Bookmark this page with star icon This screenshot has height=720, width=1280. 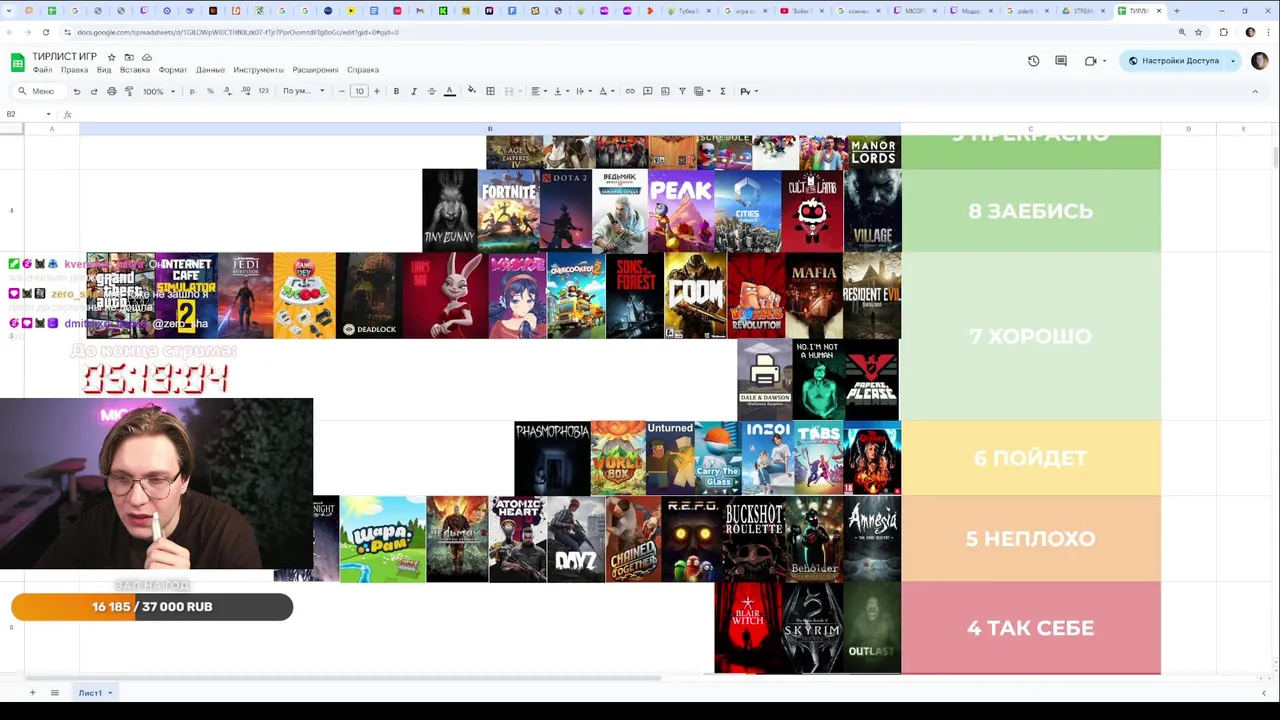tap(1198, 32)
